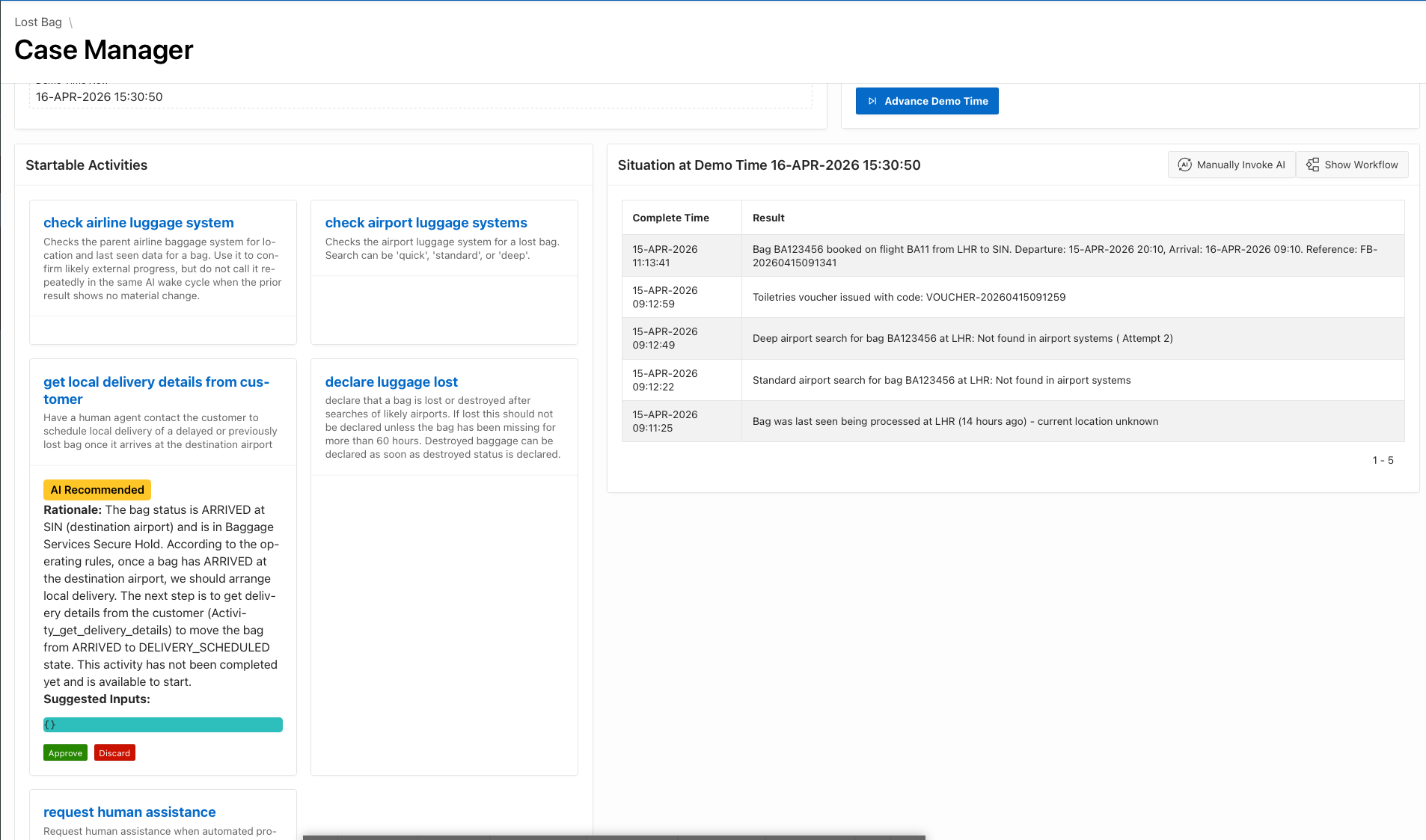Click the teal Suggested Inputs bar

[x=163, y=725]
